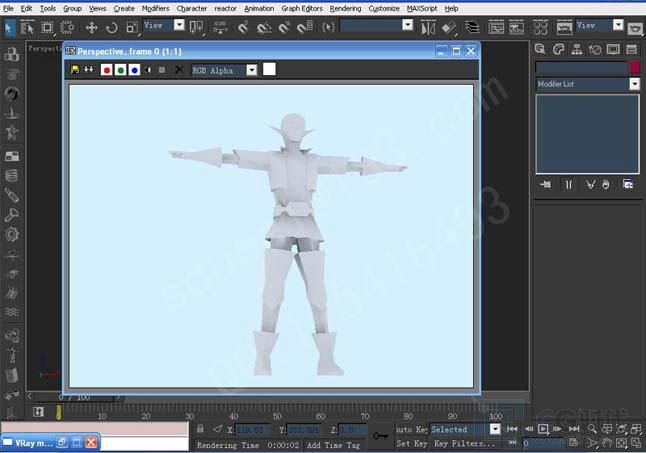Toggle 3D Snaps in toolbar
This screenshot has height=453, width=646.
(243, 28)
